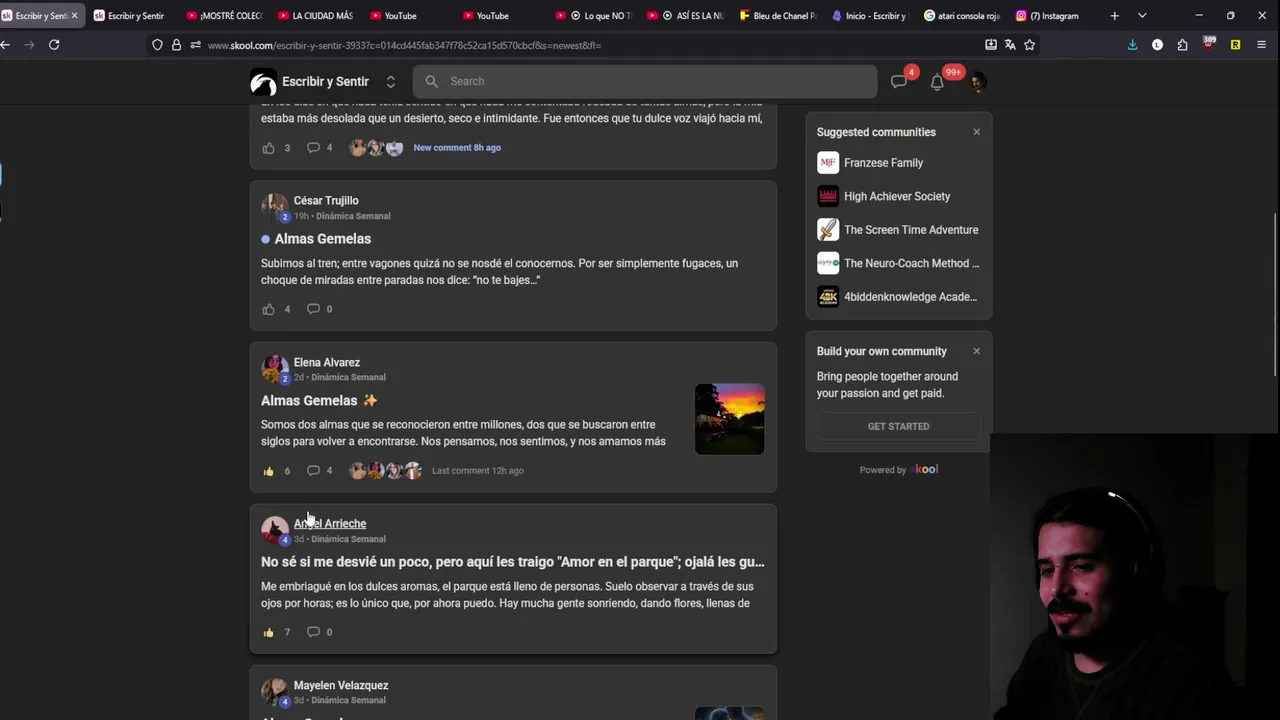
Task: Open Elena Alvarez's profile
Action: point(327,363)
